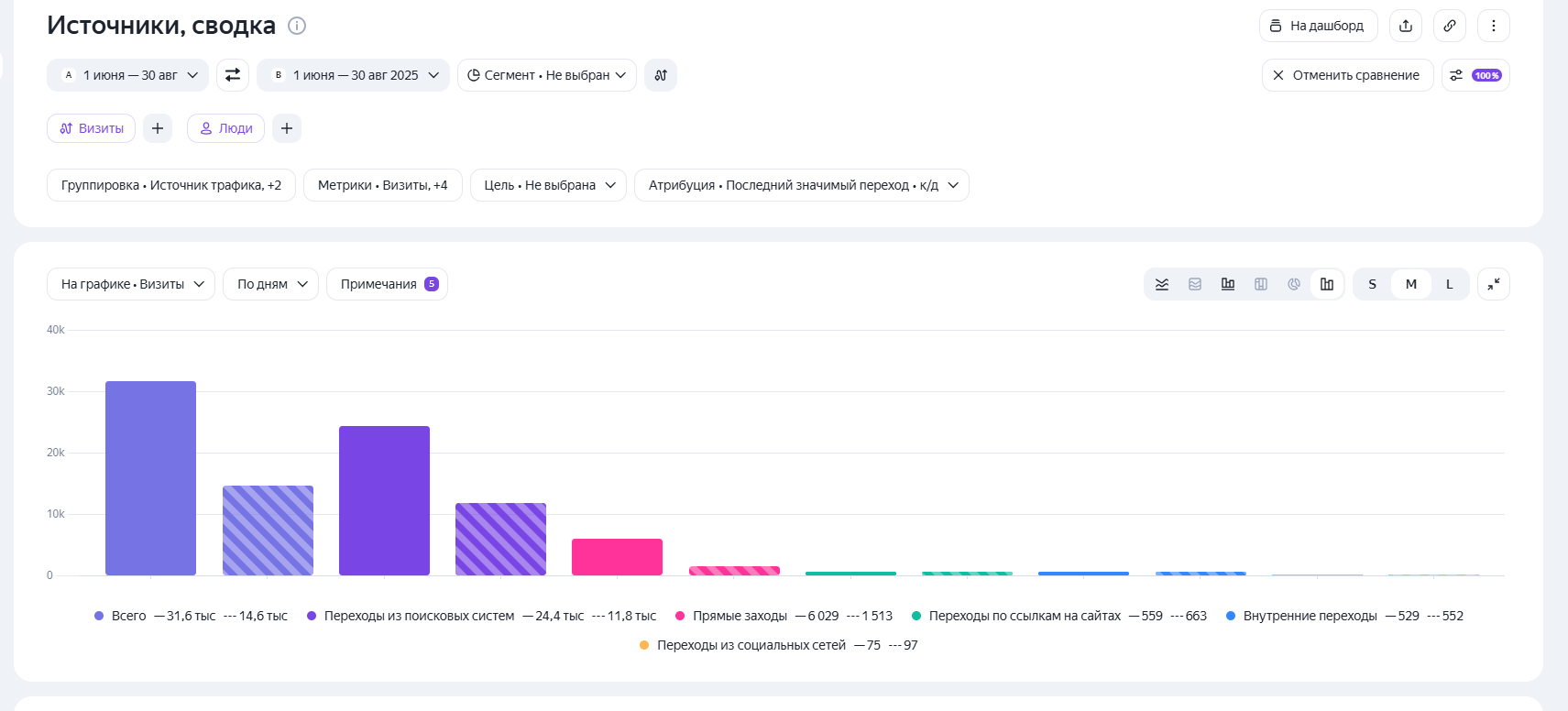The height and width of the screenshot is (711, 1568).
Task: Click the На дашборд button
Action: (1319, 26)
